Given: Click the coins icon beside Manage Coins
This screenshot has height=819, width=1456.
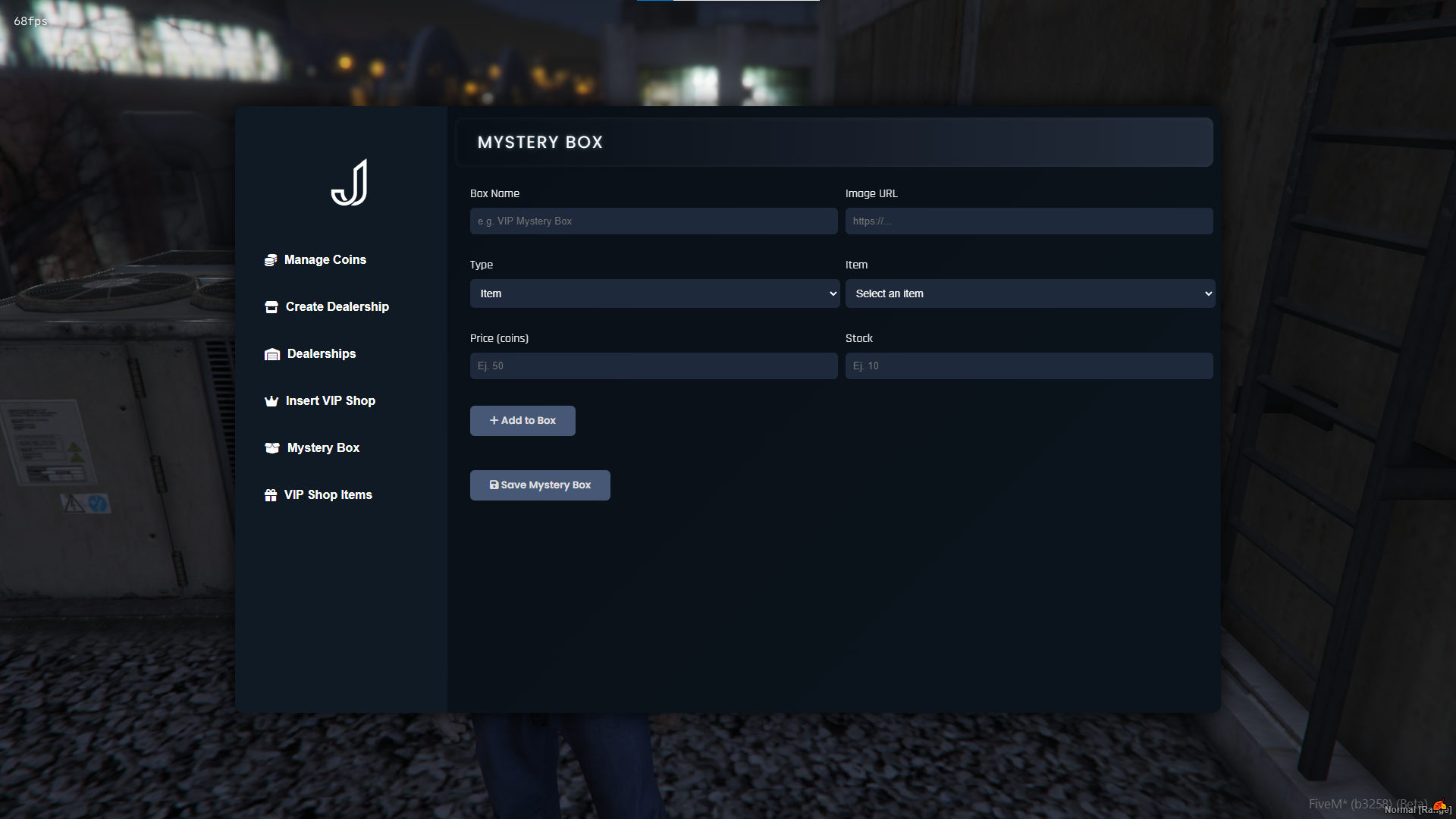Looking at the screenshot, I should coord(271,259).
